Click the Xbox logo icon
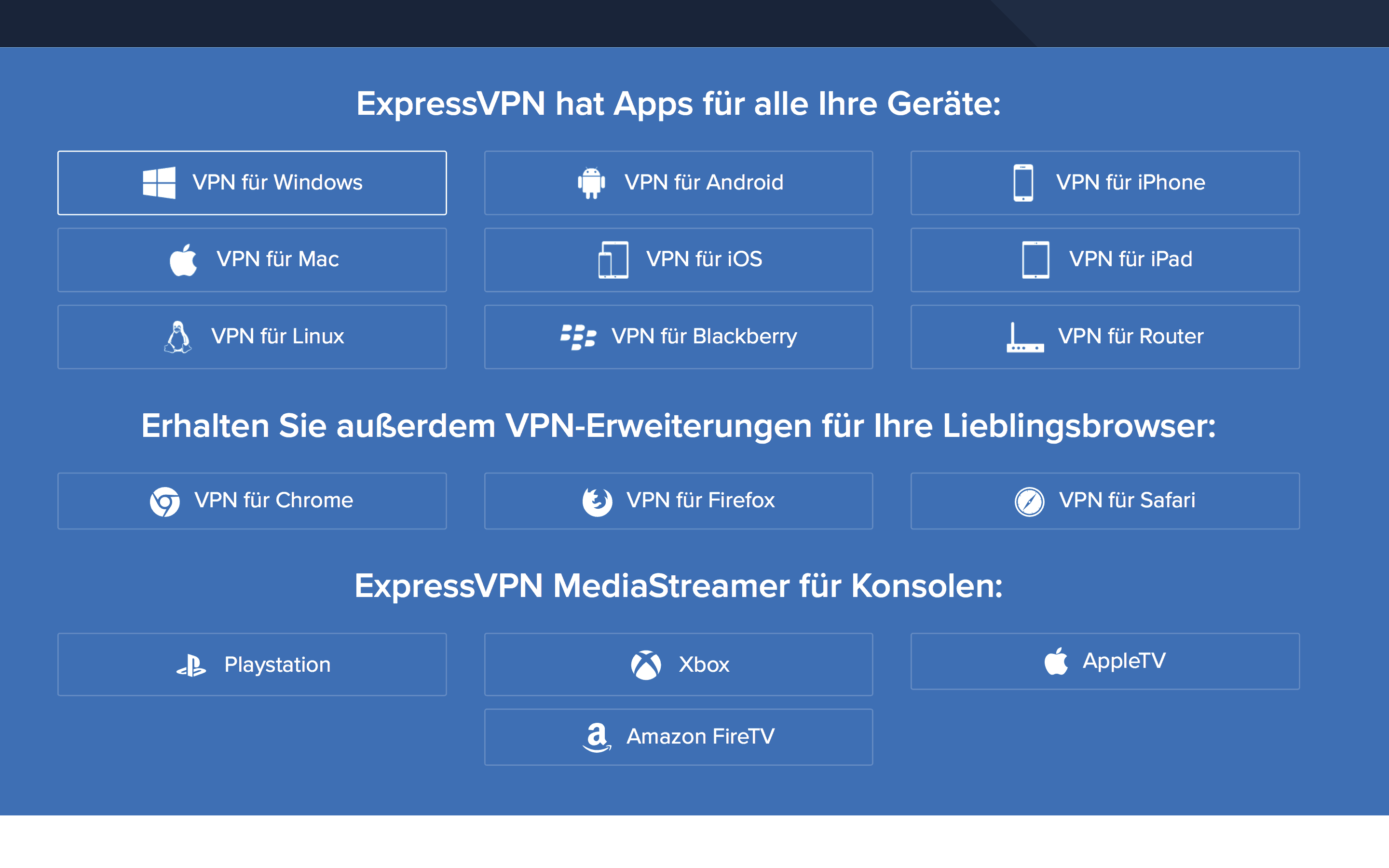 coord(646,665)
